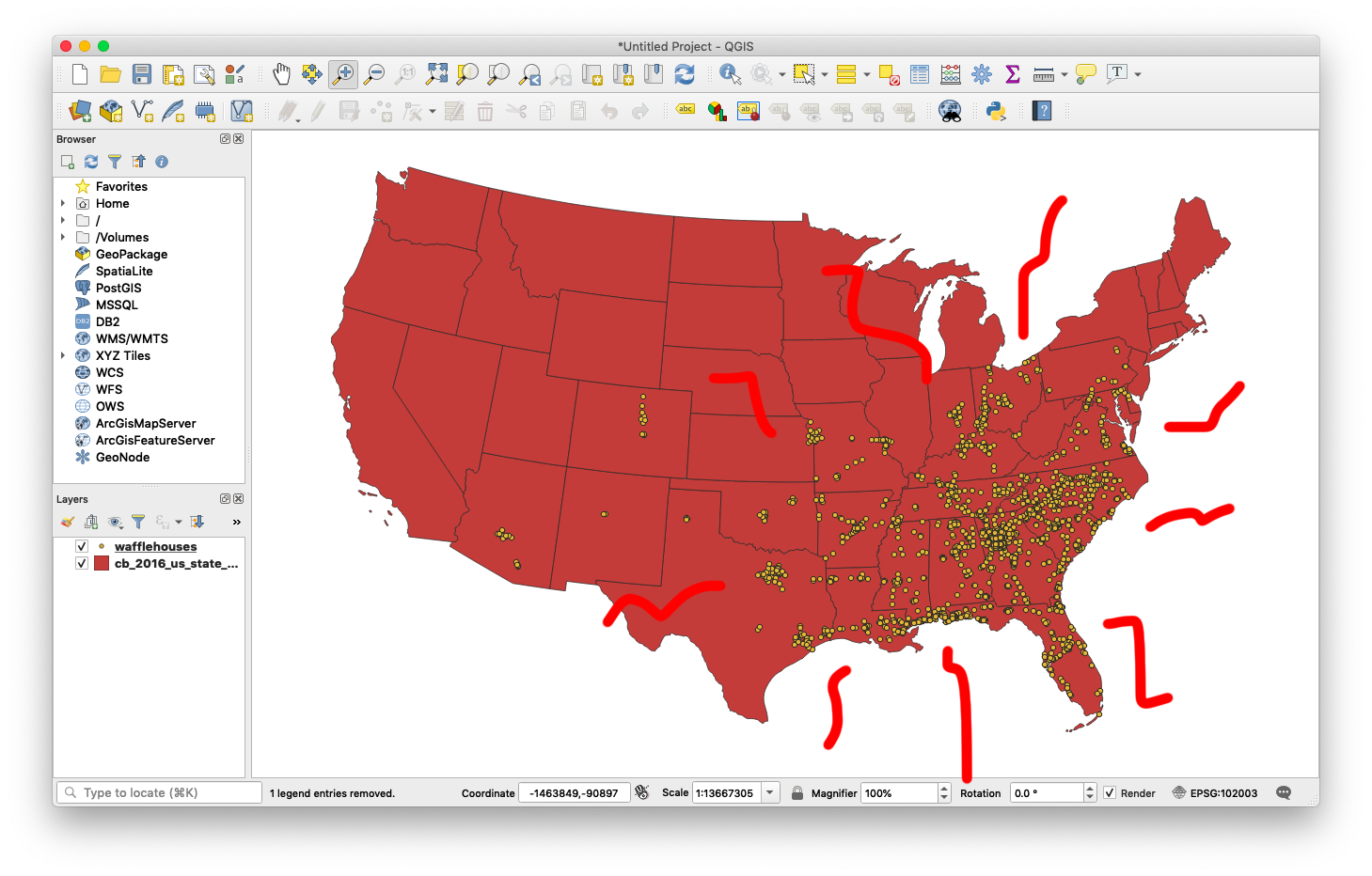1372x876 pixels.
Task: Click the Zoom Last icon
Action: [530, 74]
